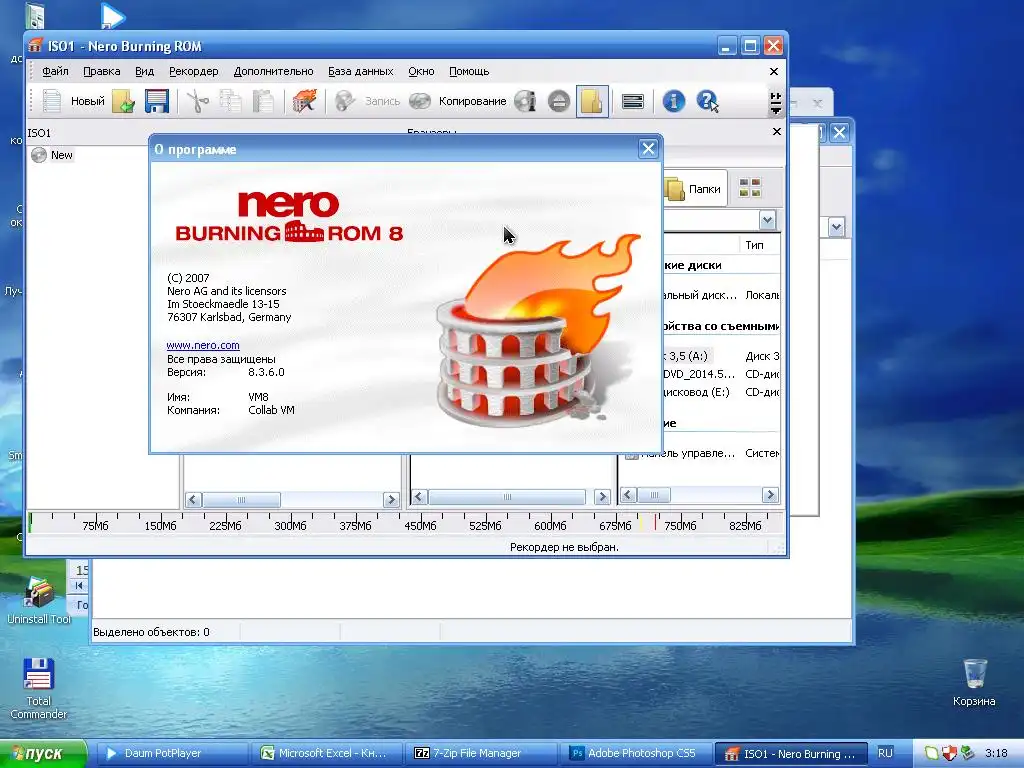Image resolution: width=1024 pixels, height=768 pixels.
Task: Select the Локальный диск row
Action: [720, 295]
